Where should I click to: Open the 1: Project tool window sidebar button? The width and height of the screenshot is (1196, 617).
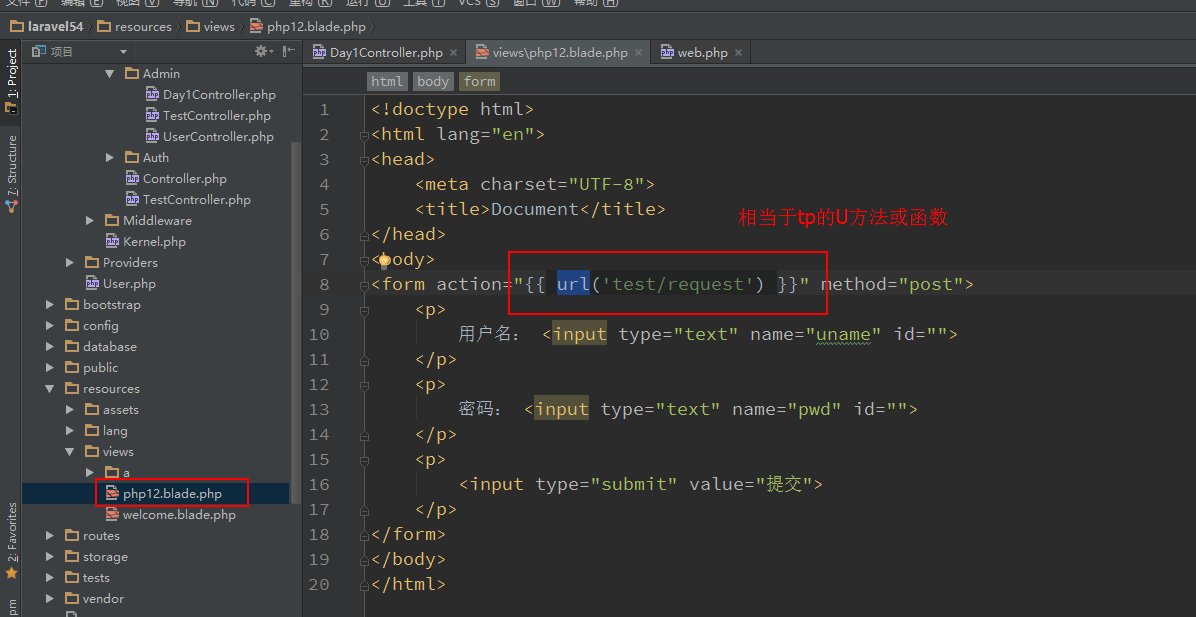11,80
